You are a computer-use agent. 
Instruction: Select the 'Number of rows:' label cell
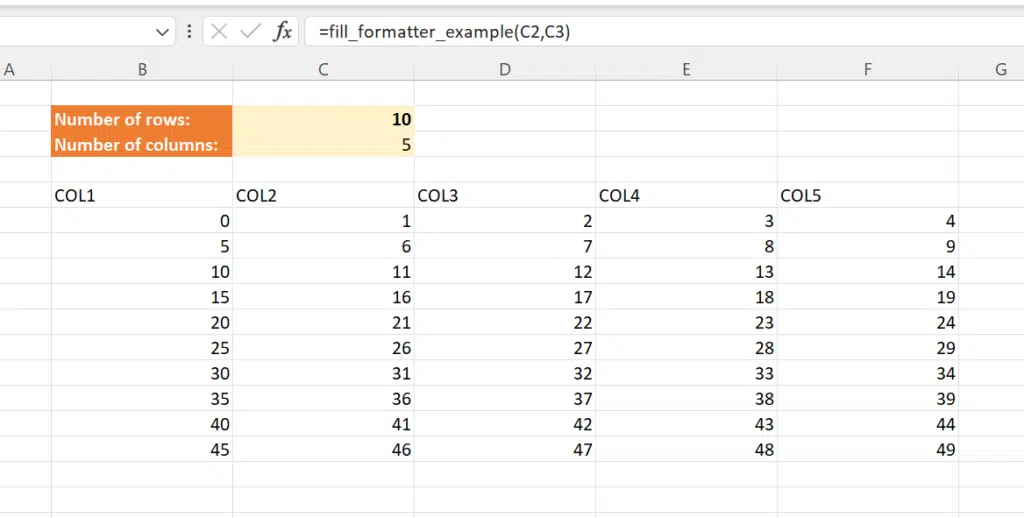(x=142, y=119)
